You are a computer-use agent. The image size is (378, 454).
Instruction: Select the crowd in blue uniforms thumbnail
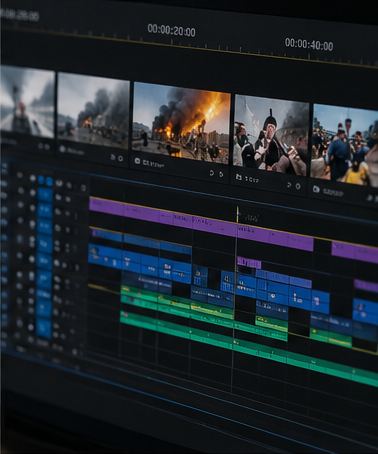point(345,145)
